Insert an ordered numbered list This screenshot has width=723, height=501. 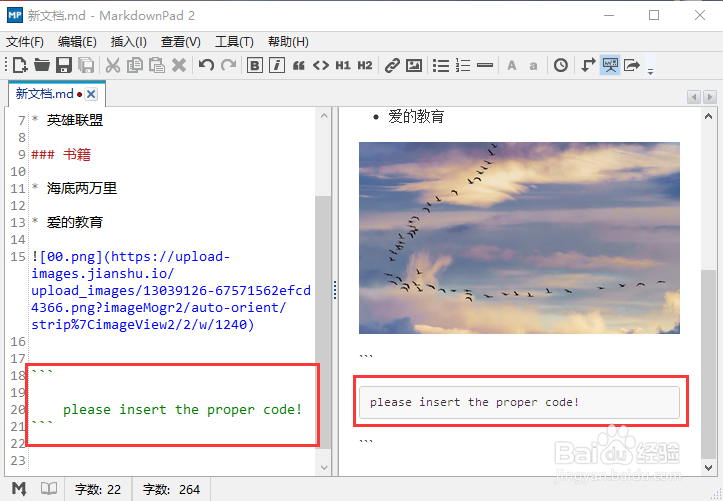[463, 65]
